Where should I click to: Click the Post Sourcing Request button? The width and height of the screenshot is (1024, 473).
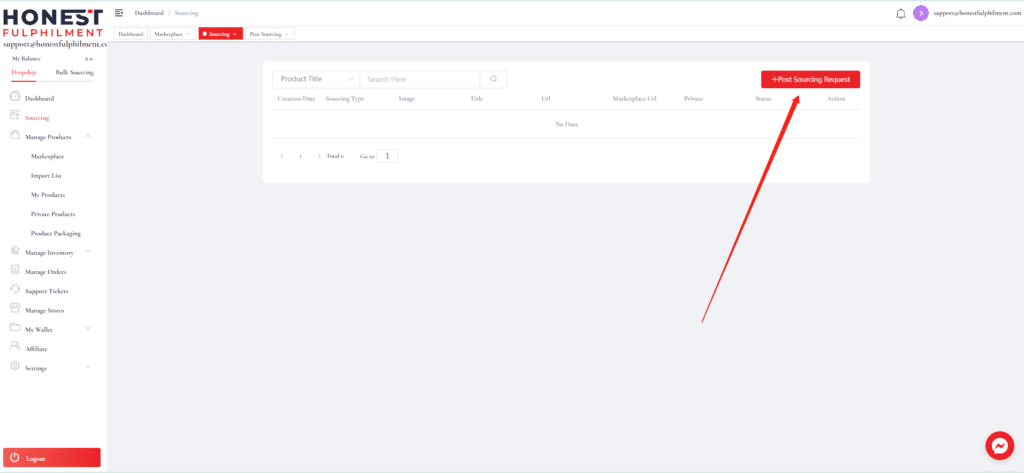810,79
